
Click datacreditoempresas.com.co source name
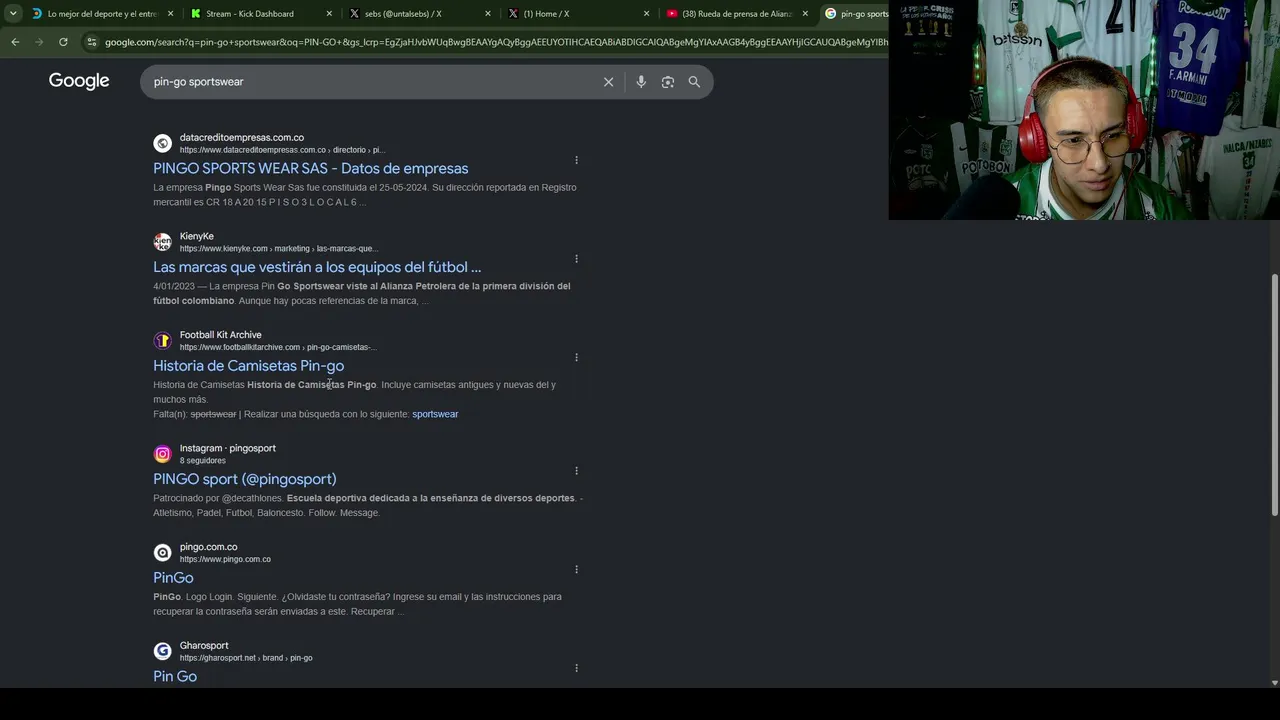coord(242,138)
